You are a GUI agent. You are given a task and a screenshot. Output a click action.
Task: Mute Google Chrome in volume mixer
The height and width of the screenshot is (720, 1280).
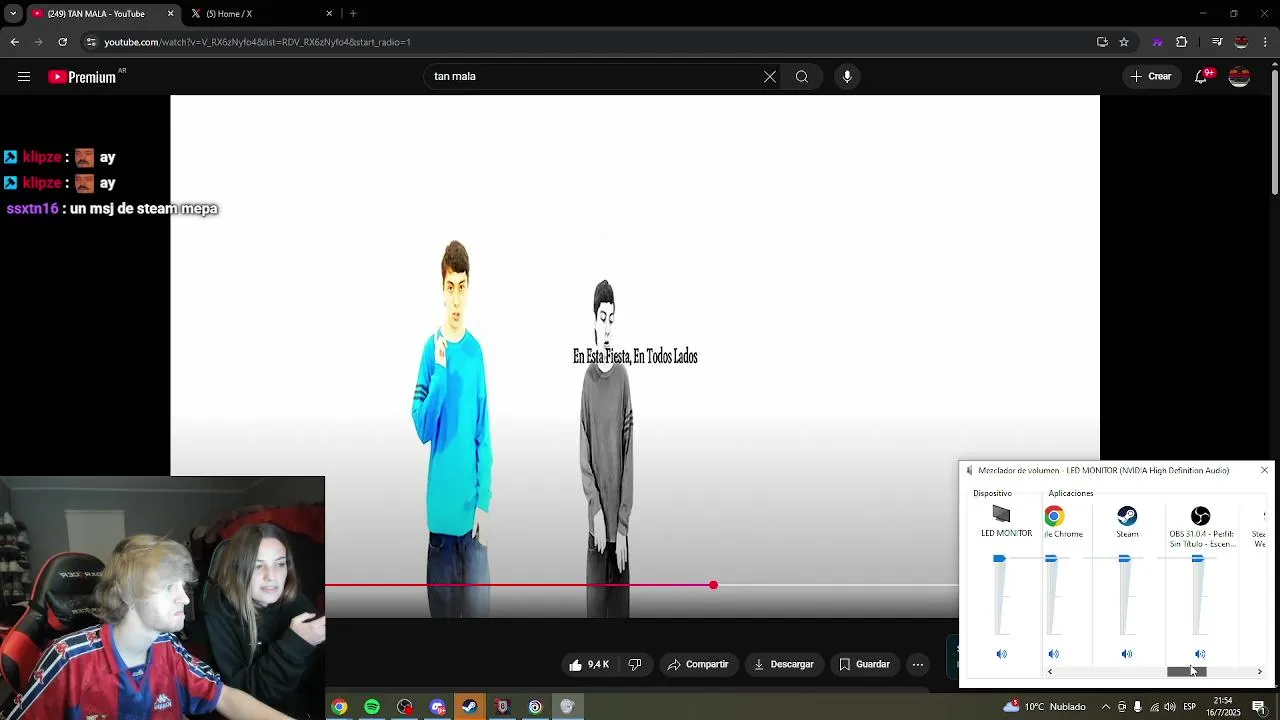(1053, 654)
